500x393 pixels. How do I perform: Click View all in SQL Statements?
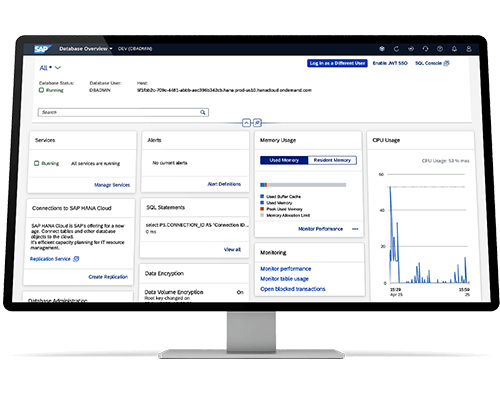(232, 250)
